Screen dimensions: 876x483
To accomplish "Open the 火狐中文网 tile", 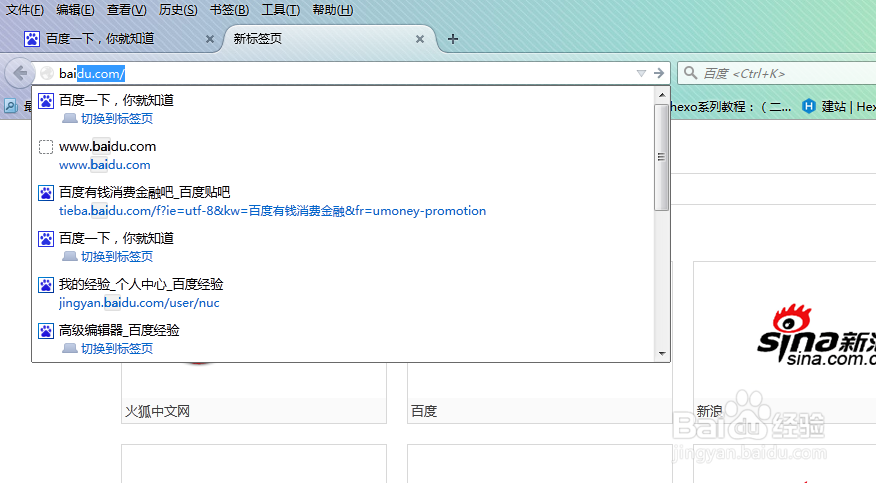I will tap(254, 391).
